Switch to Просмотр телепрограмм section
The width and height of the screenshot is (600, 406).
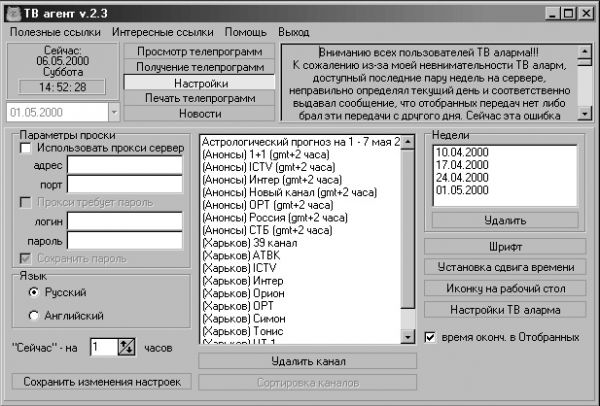199,51
